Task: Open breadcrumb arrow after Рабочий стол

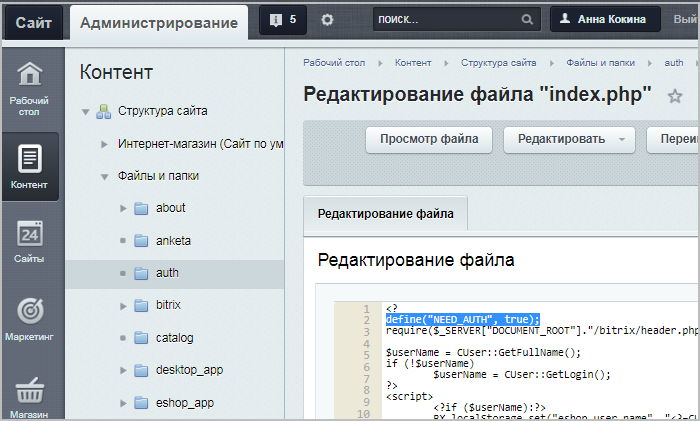Action: tap(380, 63)
